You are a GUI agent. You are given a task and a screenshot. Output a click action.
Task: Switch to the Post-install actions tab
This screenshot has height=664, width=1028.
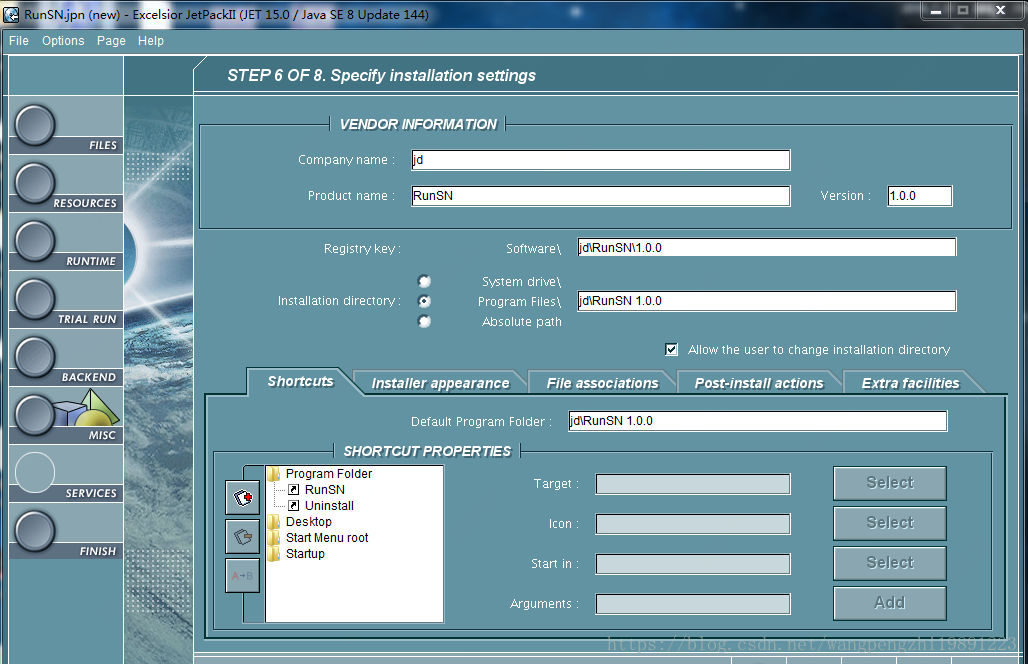point(759,383)
